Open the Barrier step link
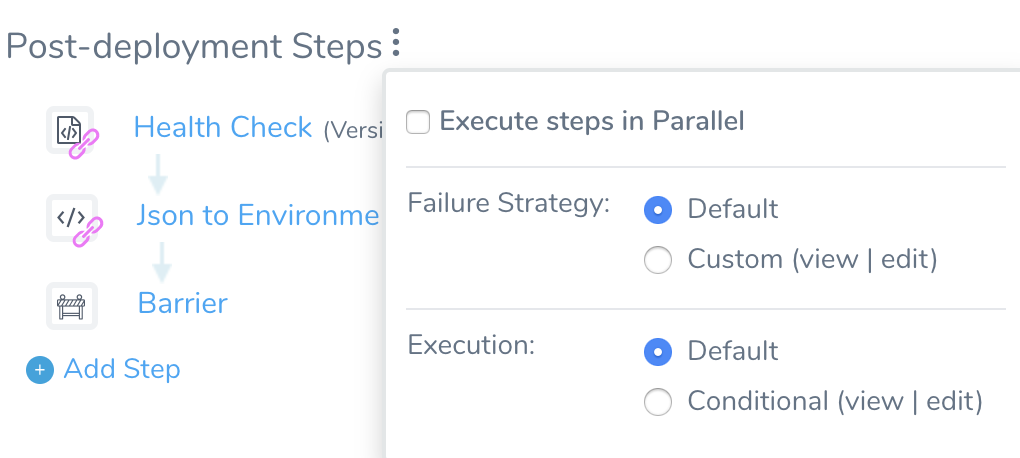The image size is (1020, 458). pyautogui.click(x=183, y=303)
